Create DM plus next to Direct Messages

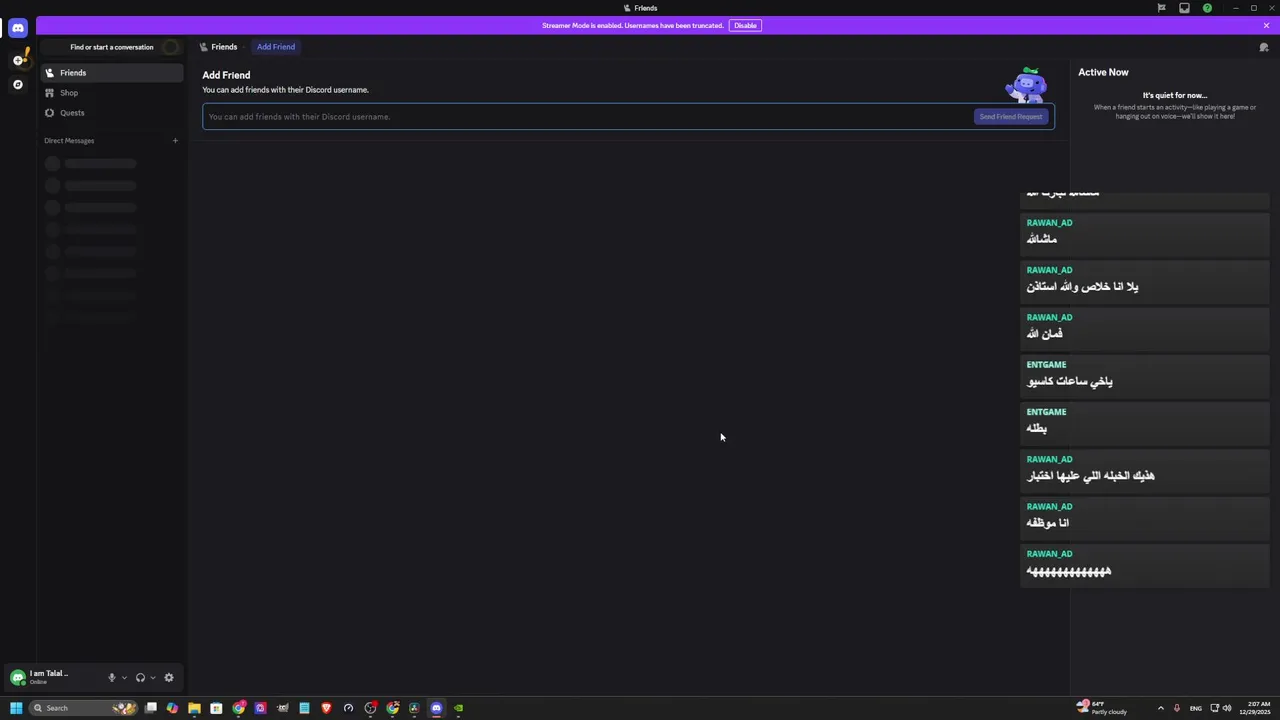175,141
